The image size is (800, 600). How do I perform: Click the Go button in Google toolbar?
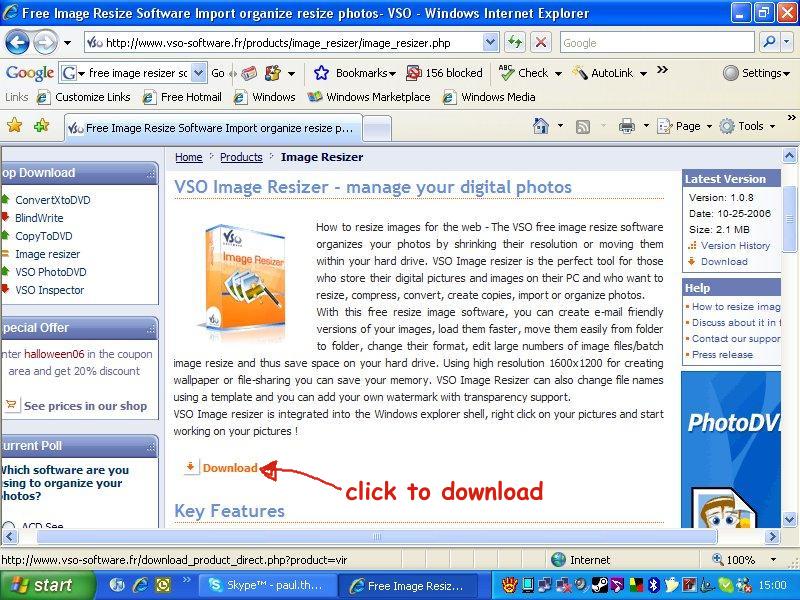pyautogui.click(x=218, y=73)
